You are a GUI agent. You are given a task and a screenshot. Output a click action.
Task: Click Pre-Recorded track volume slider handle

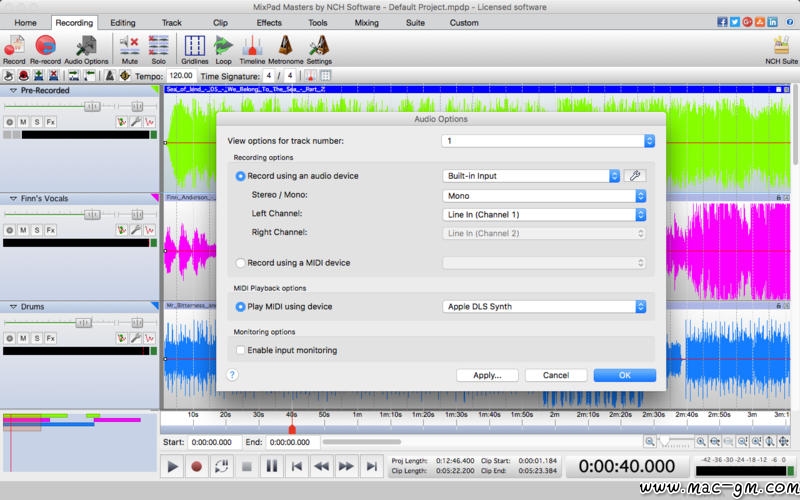pos(92,106)
